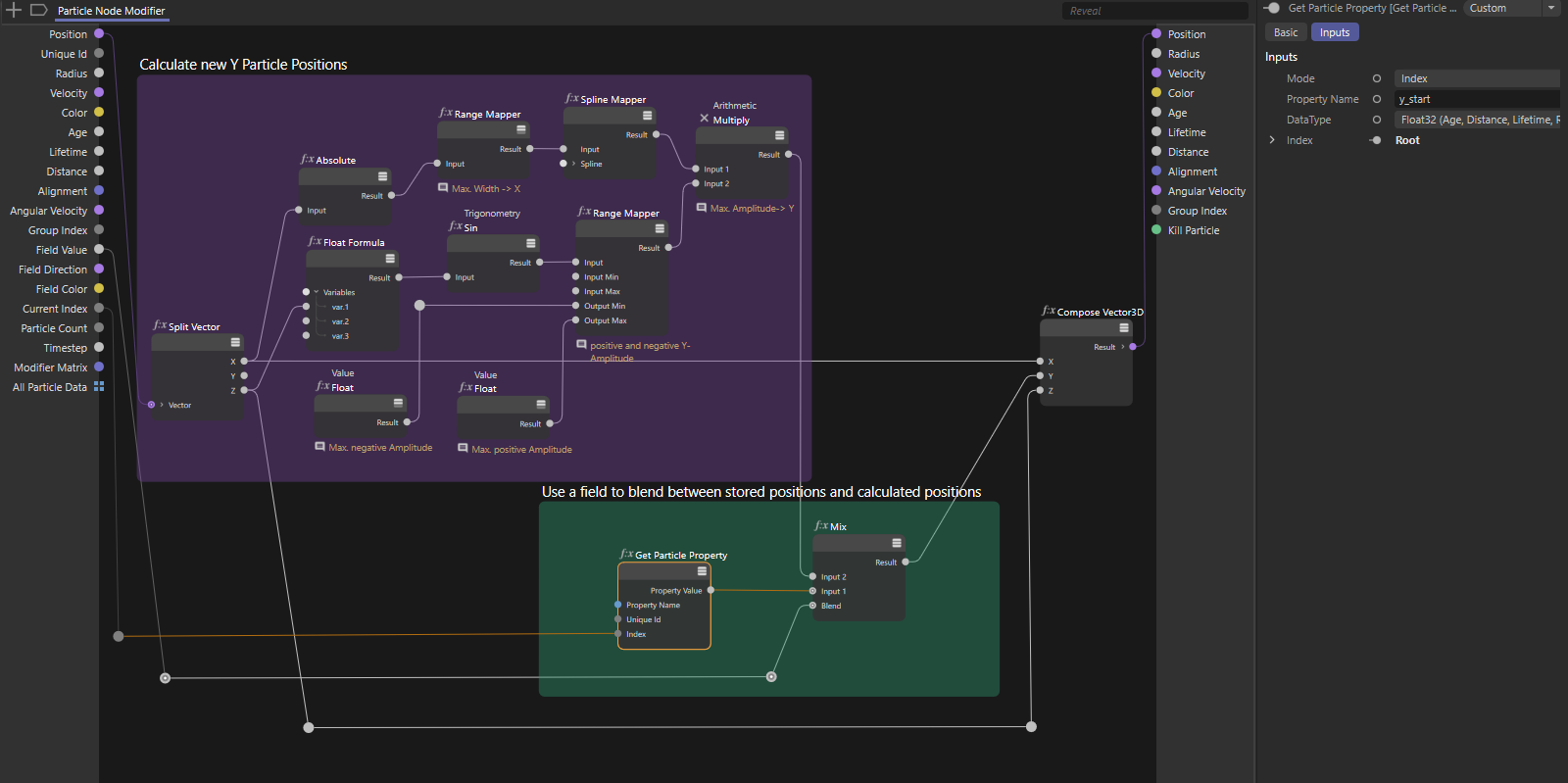Toggle the Property Name port circle
Screen dimensions: 1568x783
[1376, 99]
